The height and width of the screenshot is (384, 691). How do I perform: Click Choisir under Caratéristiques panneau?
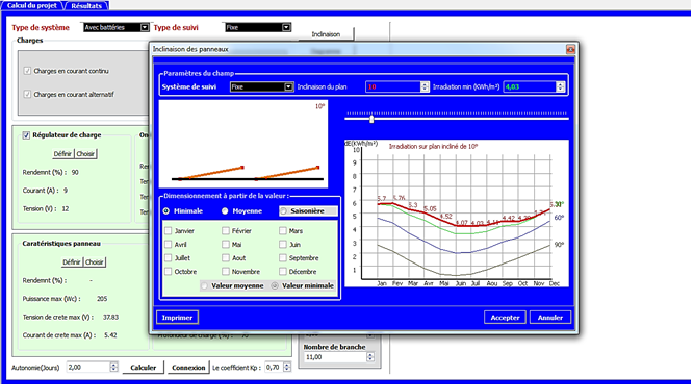coord(94,262)
